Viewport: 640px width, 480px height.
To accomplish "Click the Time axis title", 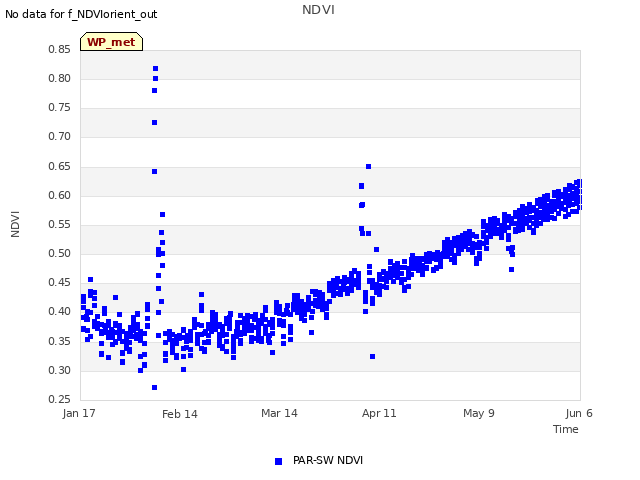I will tap(566, 429).
